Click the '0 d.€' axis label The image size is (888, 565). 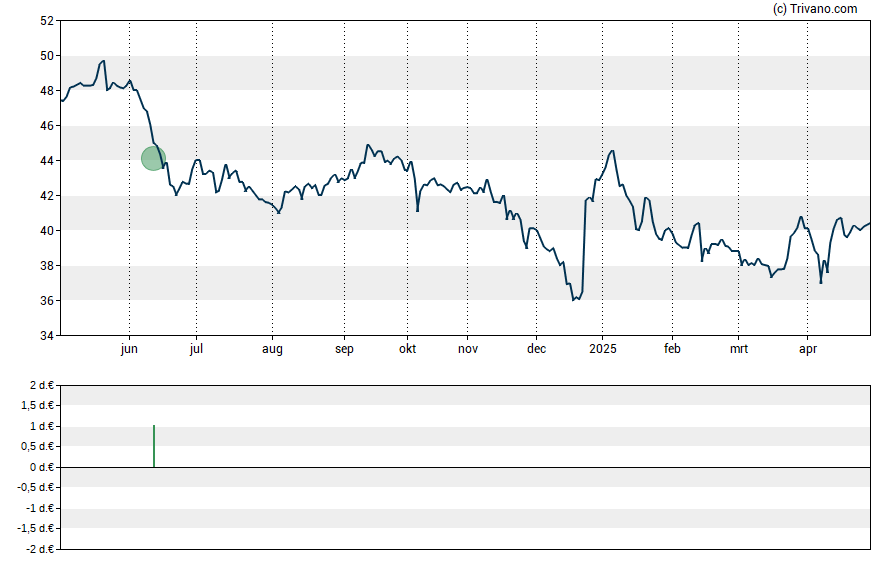pyautogui.click(x=42, y=467)
